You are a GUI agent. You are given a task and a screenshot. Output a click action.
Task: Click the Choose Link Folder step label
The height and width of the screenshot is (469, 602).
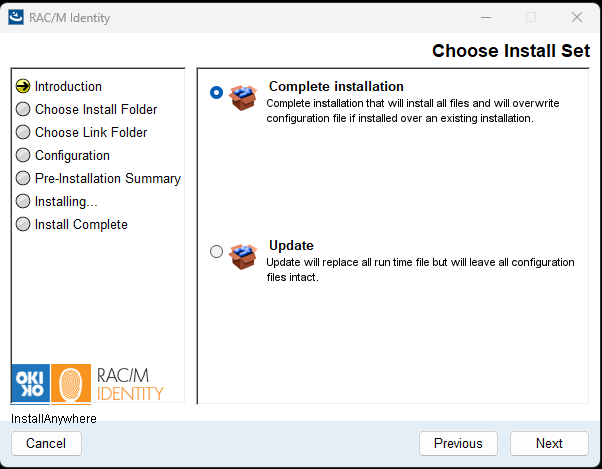tap(91, 133)
